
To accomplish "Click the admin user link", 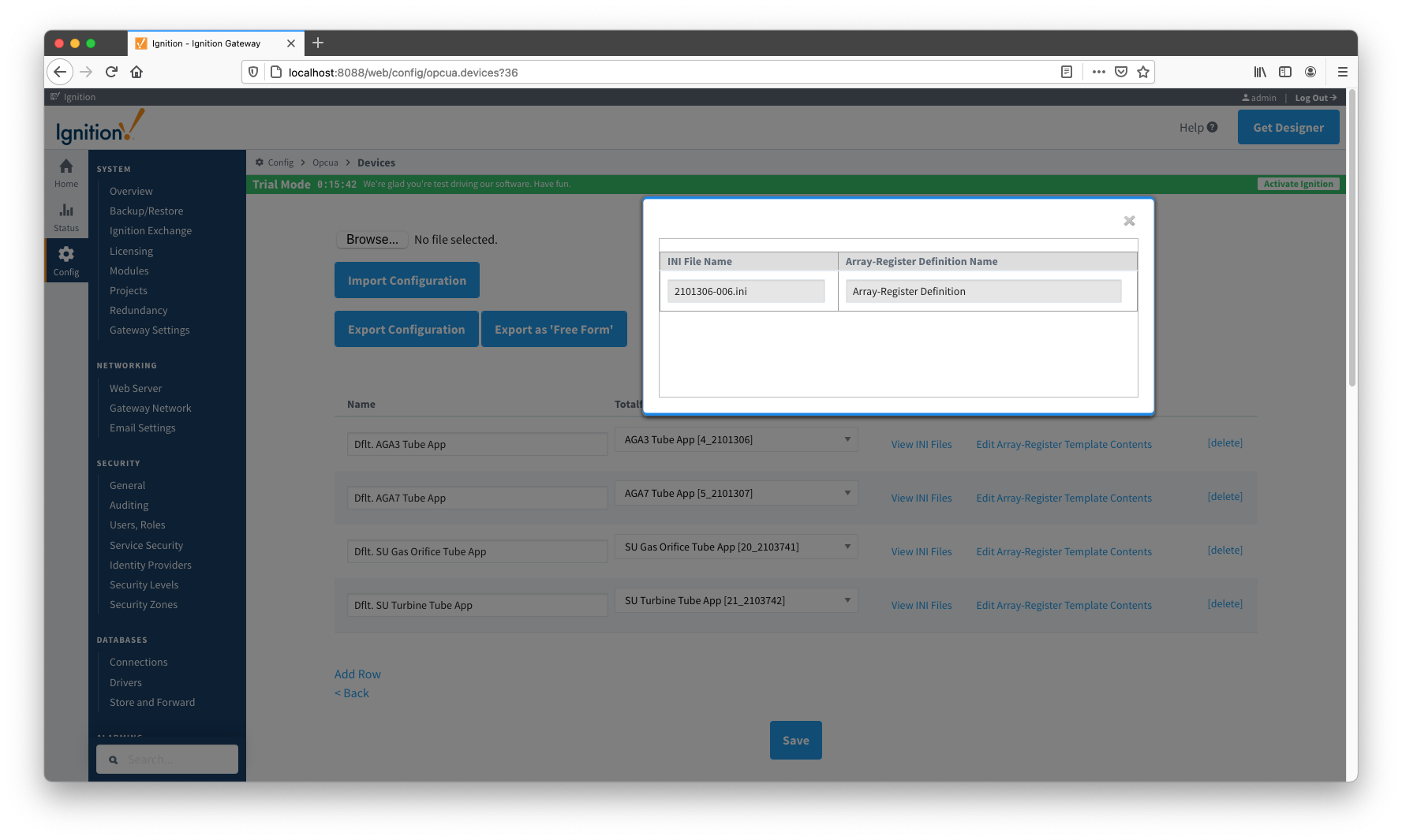I will 1259,98.
